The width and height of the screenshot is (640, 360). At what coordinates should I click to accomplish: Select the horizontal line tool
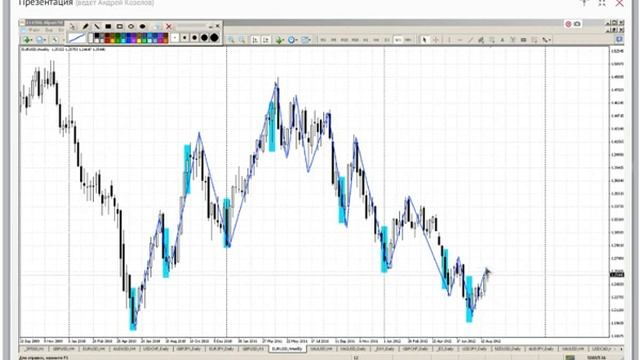point(460,40)
